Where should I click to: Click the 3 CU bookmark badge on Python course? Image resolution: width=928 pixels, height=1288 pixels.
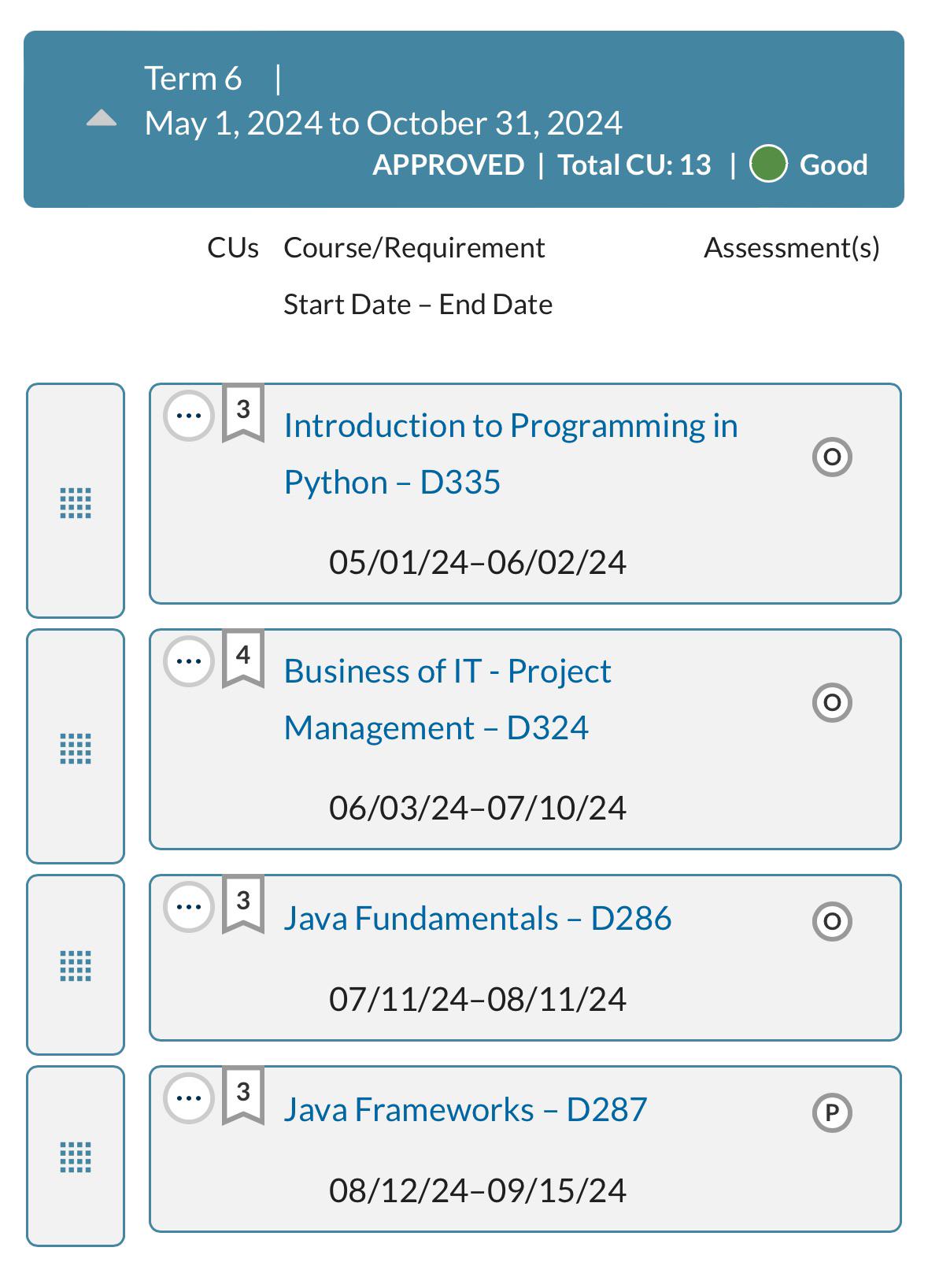pyautogui.click(x=243, y=412)
